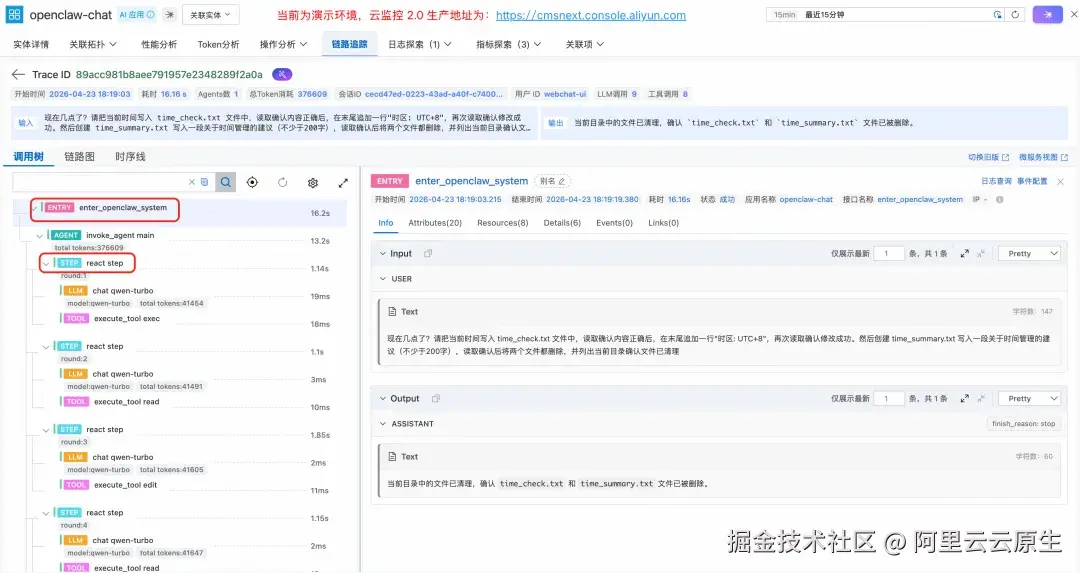The height and width of the screenshot is (573, 1080).
Task: Click the info icon beside AI应用
Action: coord(151,14)
